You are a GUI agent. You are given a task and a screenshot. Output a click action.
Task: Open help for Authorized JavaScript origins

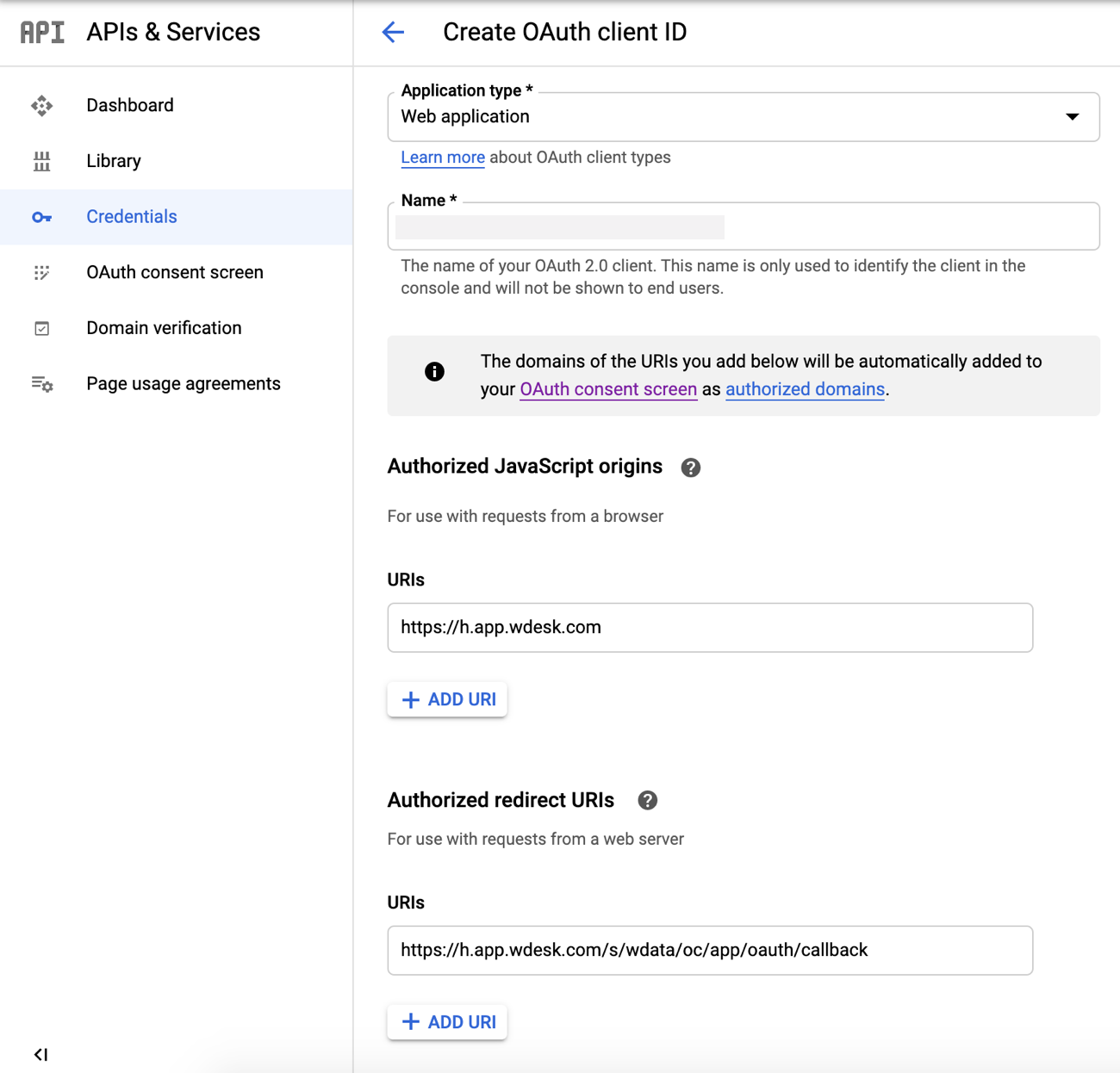pos(690,467)
